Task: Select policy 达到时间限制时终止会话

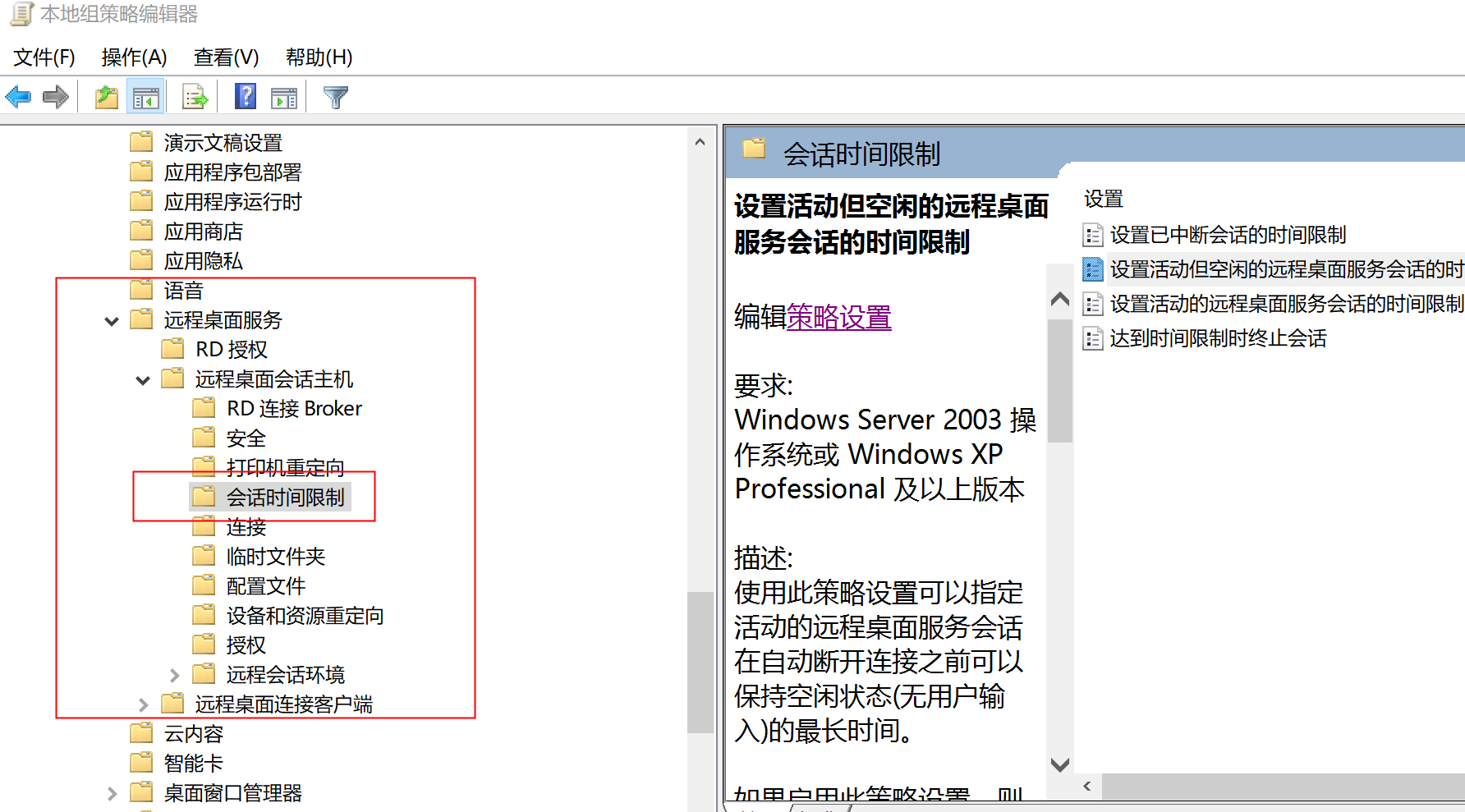Action: [x=1218, y=338]
